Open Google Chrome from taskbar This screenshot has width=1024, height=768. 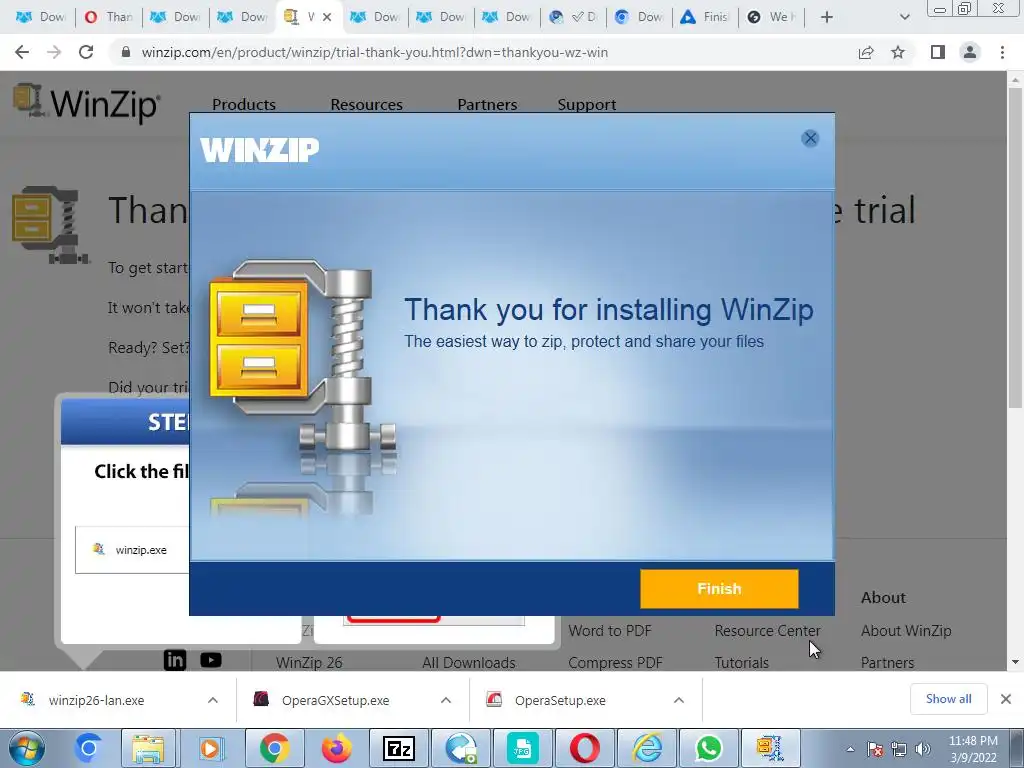click(x=274, y=748)
